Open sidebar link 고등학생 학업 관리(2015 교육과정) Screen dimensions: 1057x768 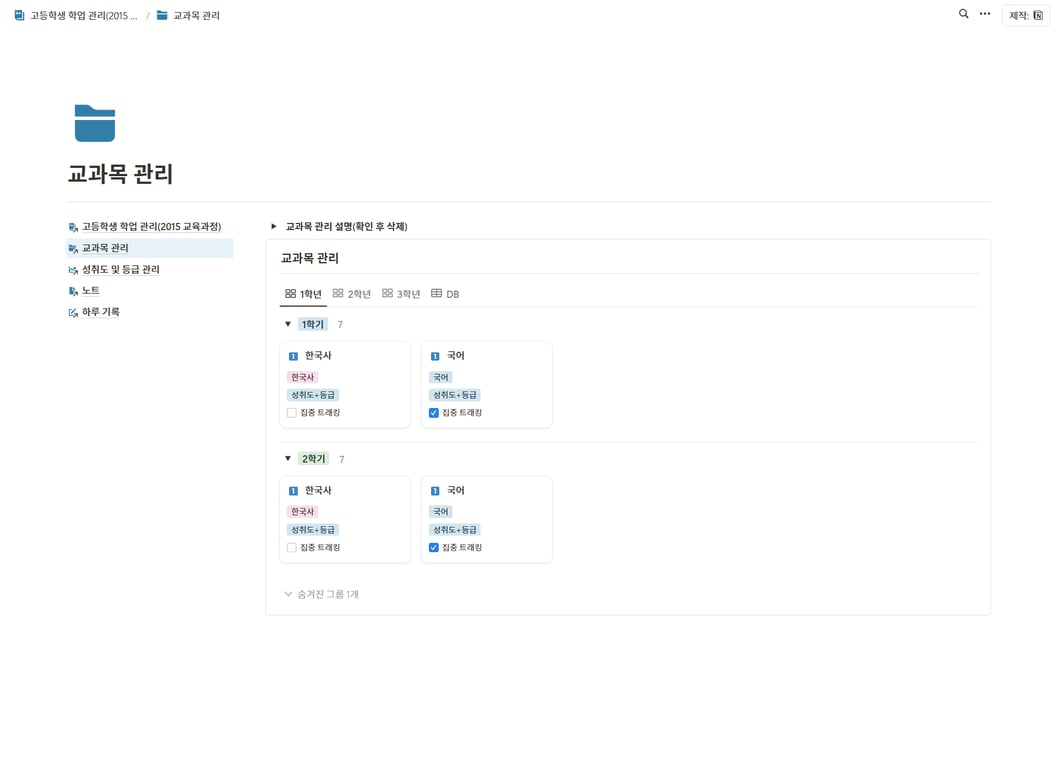tap(151, 227)
